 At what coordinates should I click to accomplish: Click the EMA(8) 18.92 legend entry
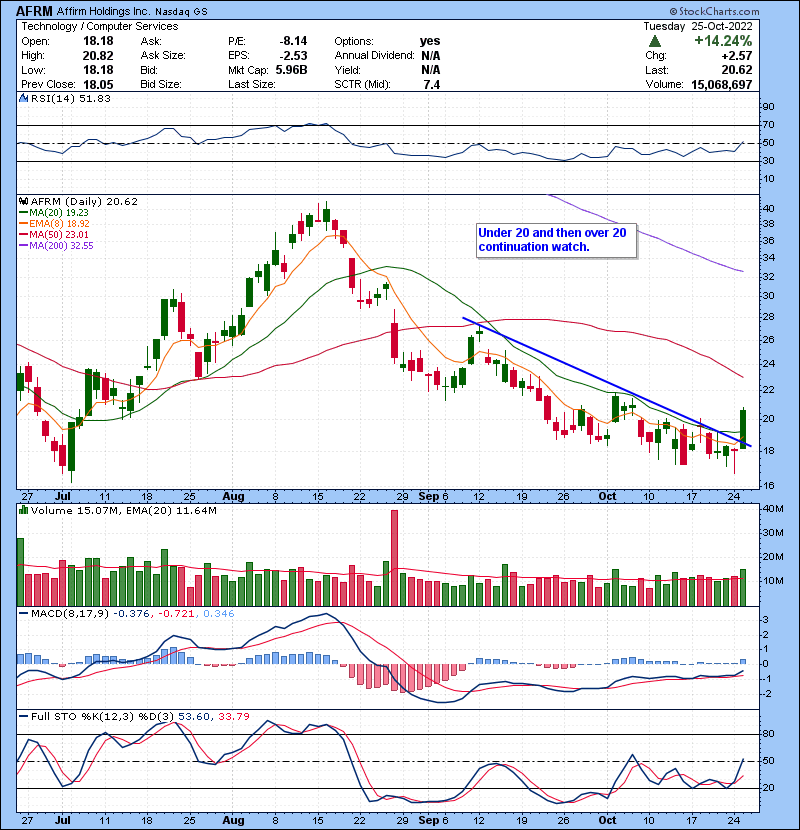coord(55,224)
